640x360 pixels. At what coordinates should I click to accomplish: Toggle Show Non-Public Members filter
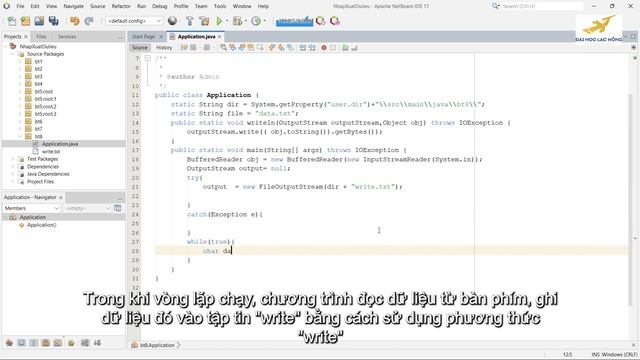[x=46, y=343]
